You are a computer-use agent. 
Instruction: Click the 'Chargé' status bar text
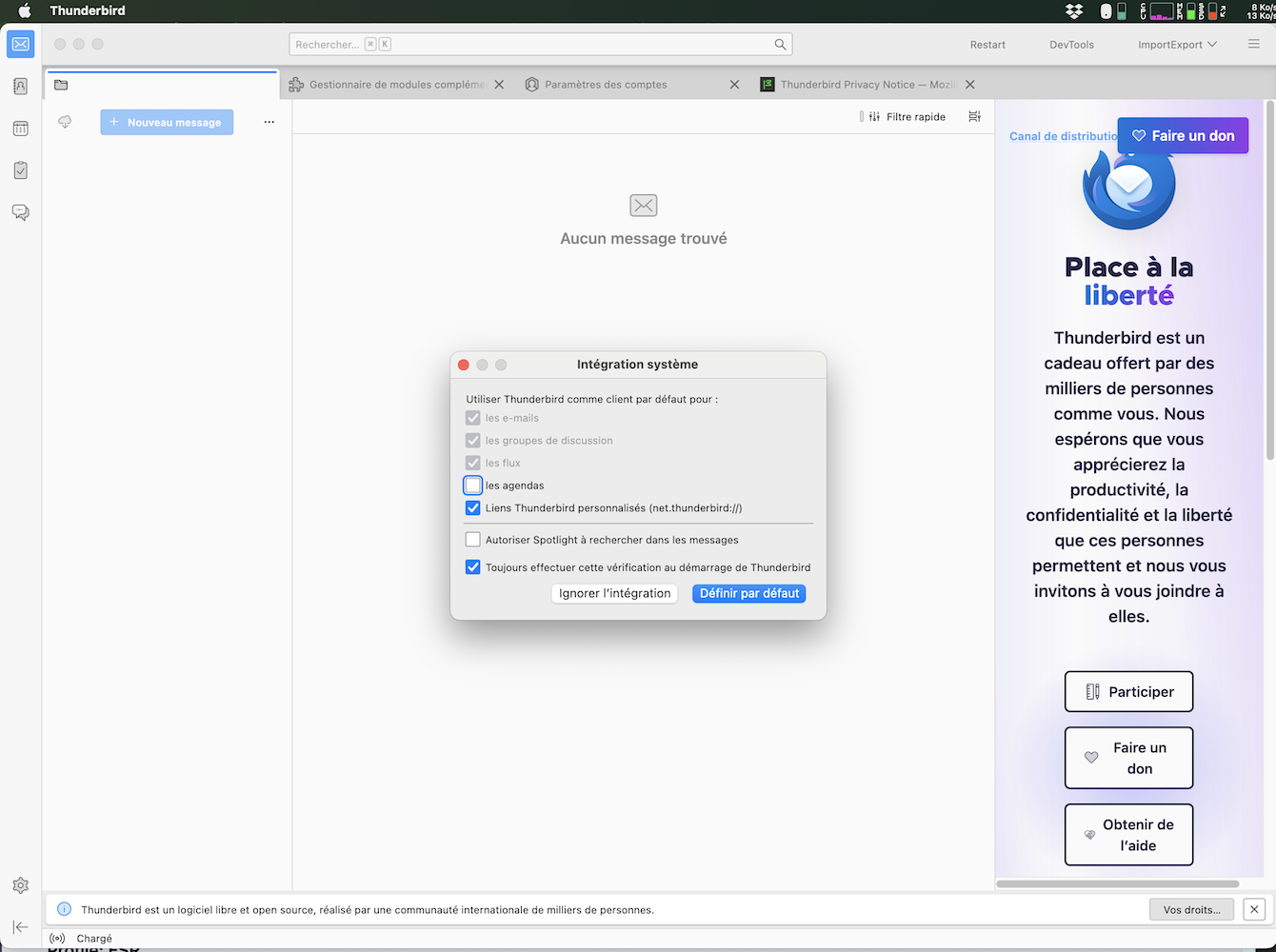coord(94,939)
